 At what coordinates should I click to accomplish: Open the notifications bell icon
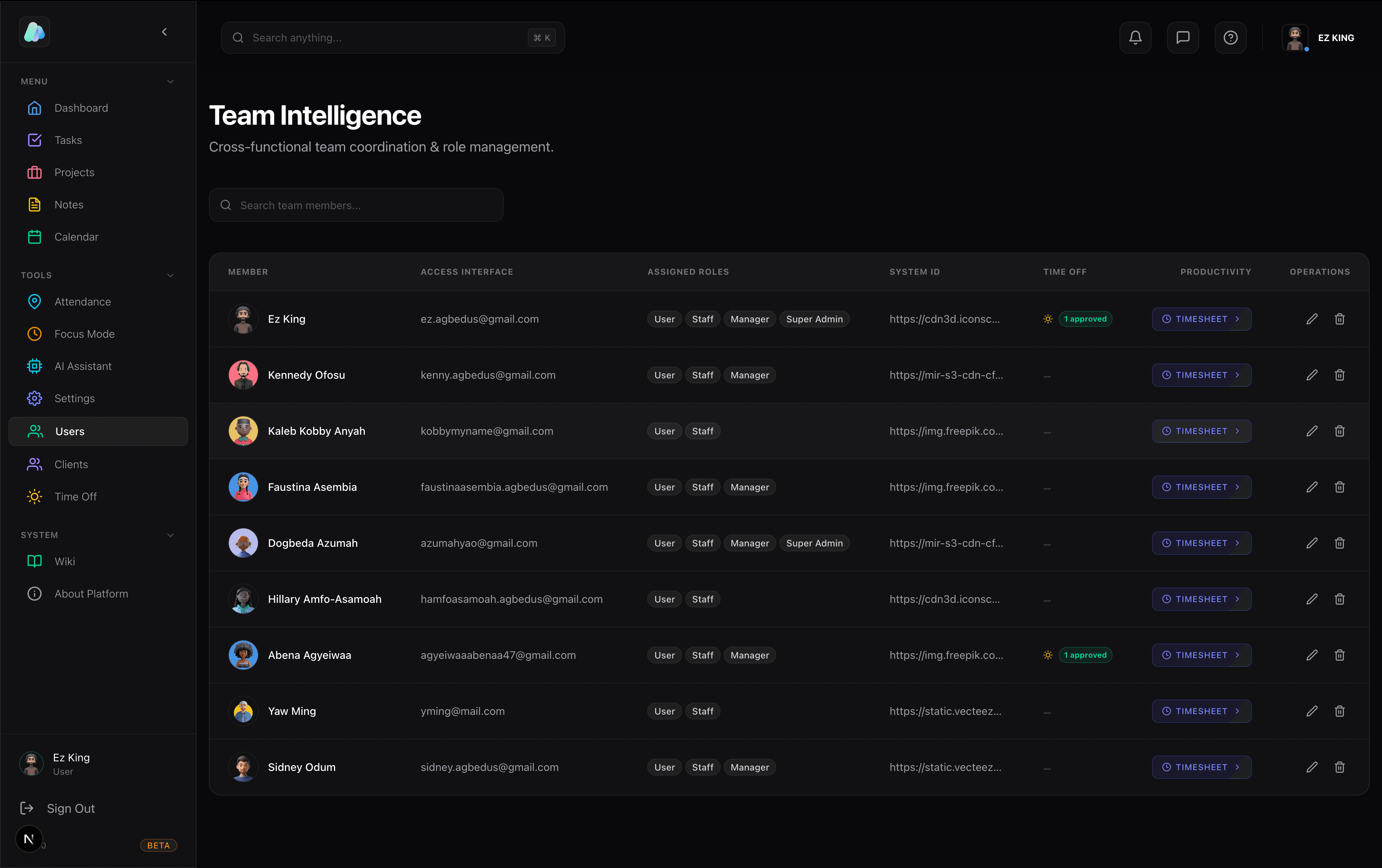click(x=1135, y=38)
